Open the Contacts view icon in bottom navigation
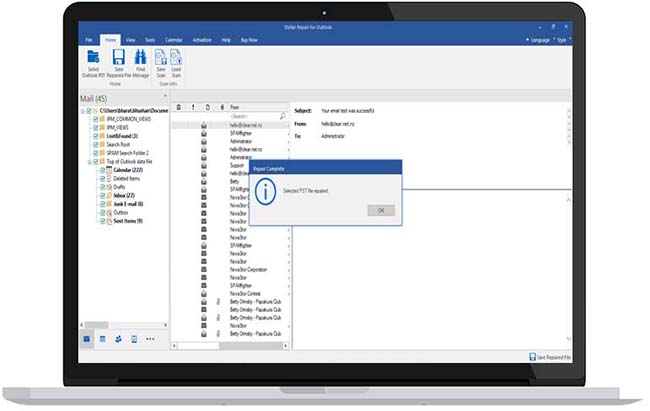650x411 pixels. (118, 339)
